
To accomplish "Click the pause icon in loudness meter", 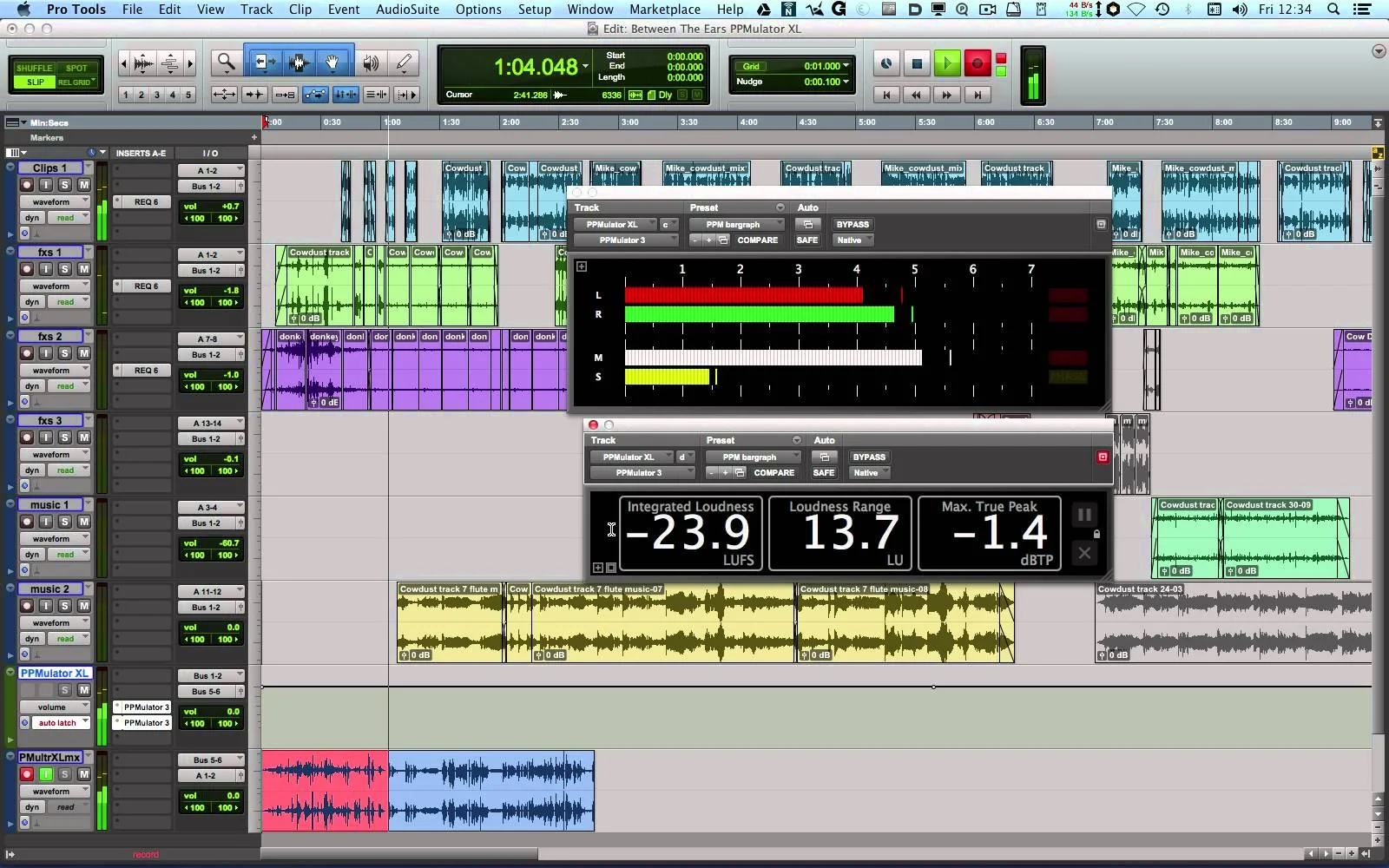I will pyautogui.click(x=1084, y=515).
